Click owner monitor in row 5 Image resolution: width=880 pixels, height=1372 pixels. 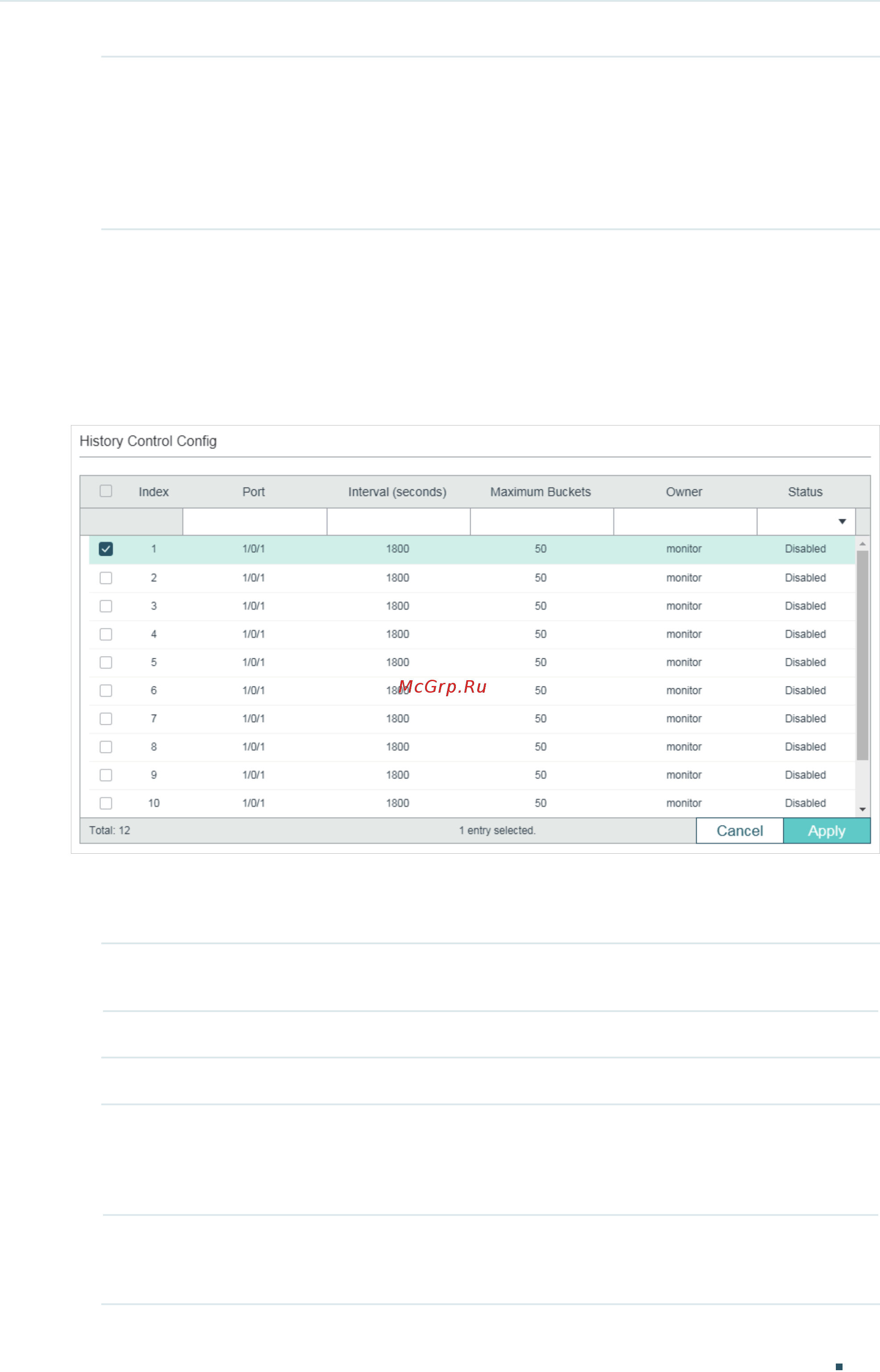point(684,662)
